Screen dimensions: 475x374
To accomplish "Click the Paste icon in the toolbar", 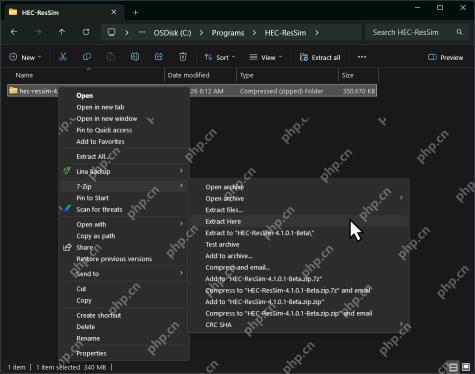I will point(111,57).
